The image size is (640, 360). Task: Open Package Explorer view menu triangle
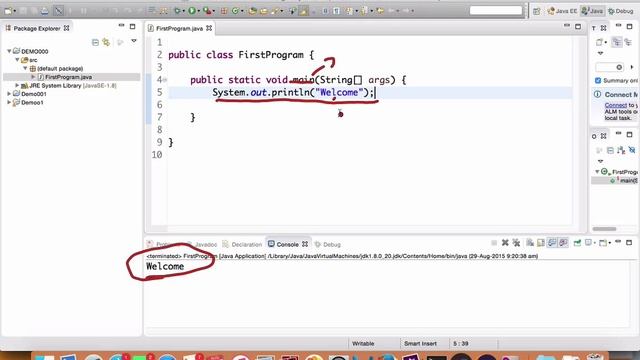point(134,41)
